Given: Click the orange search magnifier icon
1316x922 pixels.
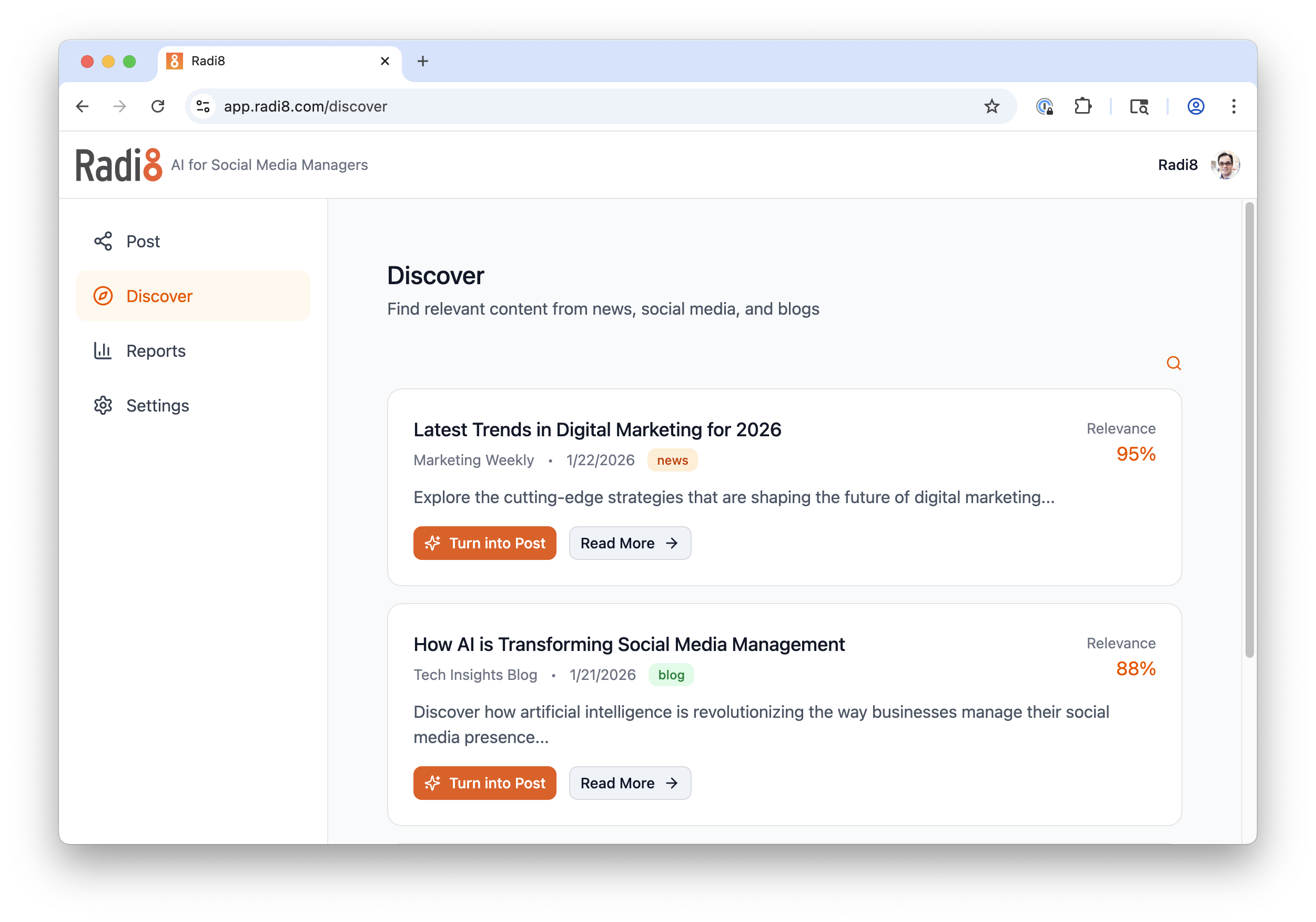Looking at the screenshot, I should pos(1173,363).
